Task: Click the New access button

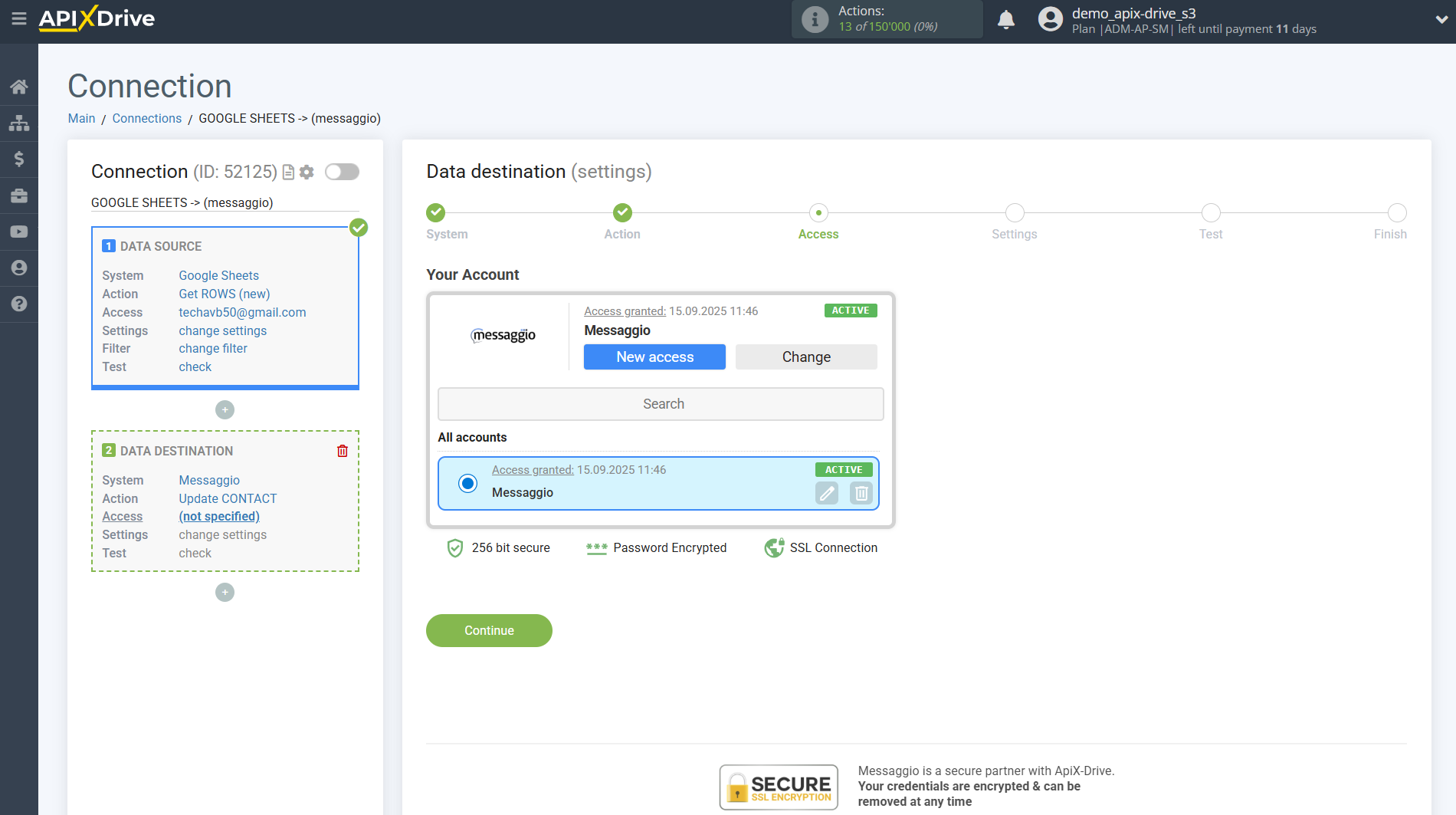Action: pos(654,357)
